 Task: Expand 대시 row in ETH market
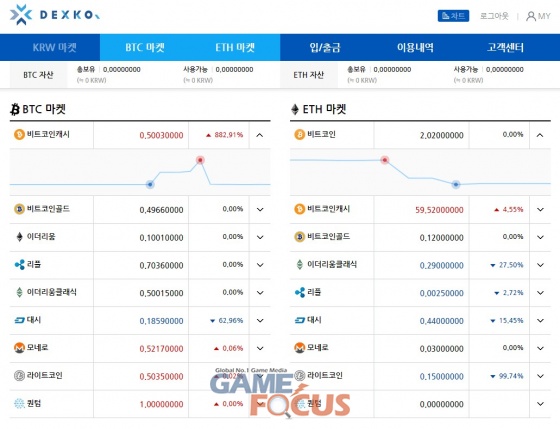coord(540,320)
